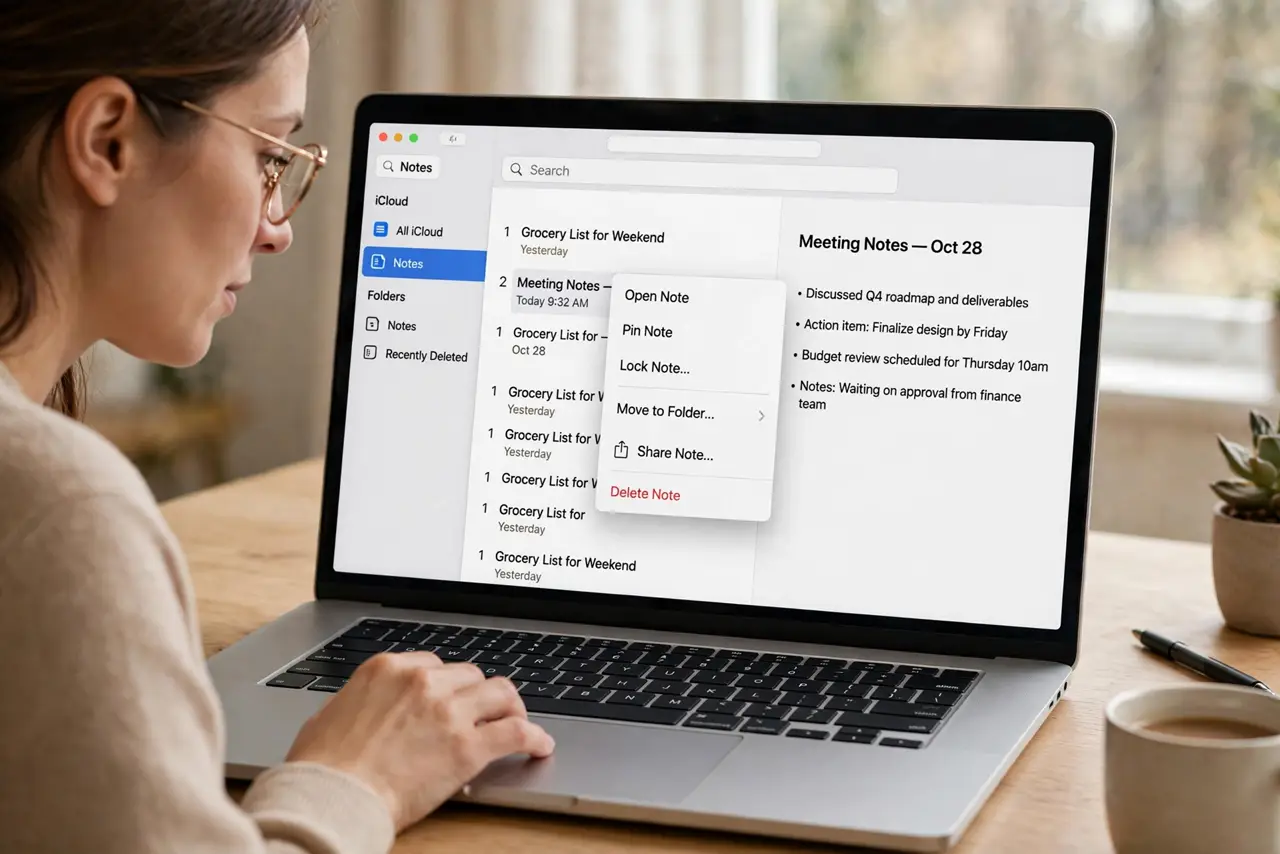The width and height of the screenshot is (1280, 854).
Task: Choose Share Note... menu entry
Action: click(x=675, y=453)
